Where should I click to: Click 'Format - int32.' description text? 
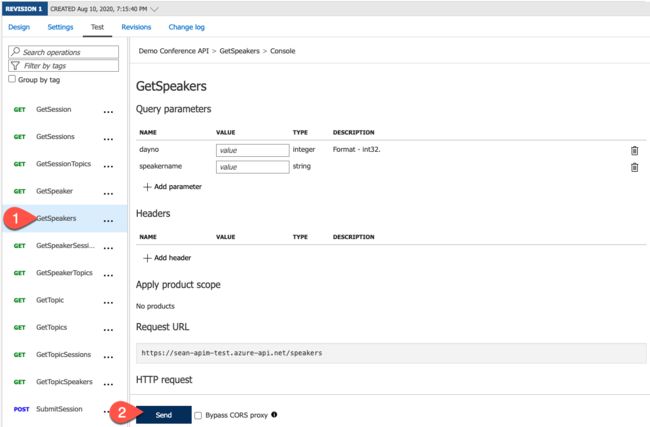coord(357,149)
